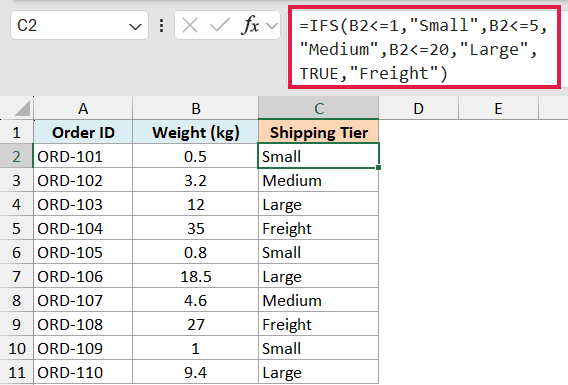Click the Medium cell in ORD-102 row
The width and height of the screenshot is (568, 385).
click(x=319, y=180)
